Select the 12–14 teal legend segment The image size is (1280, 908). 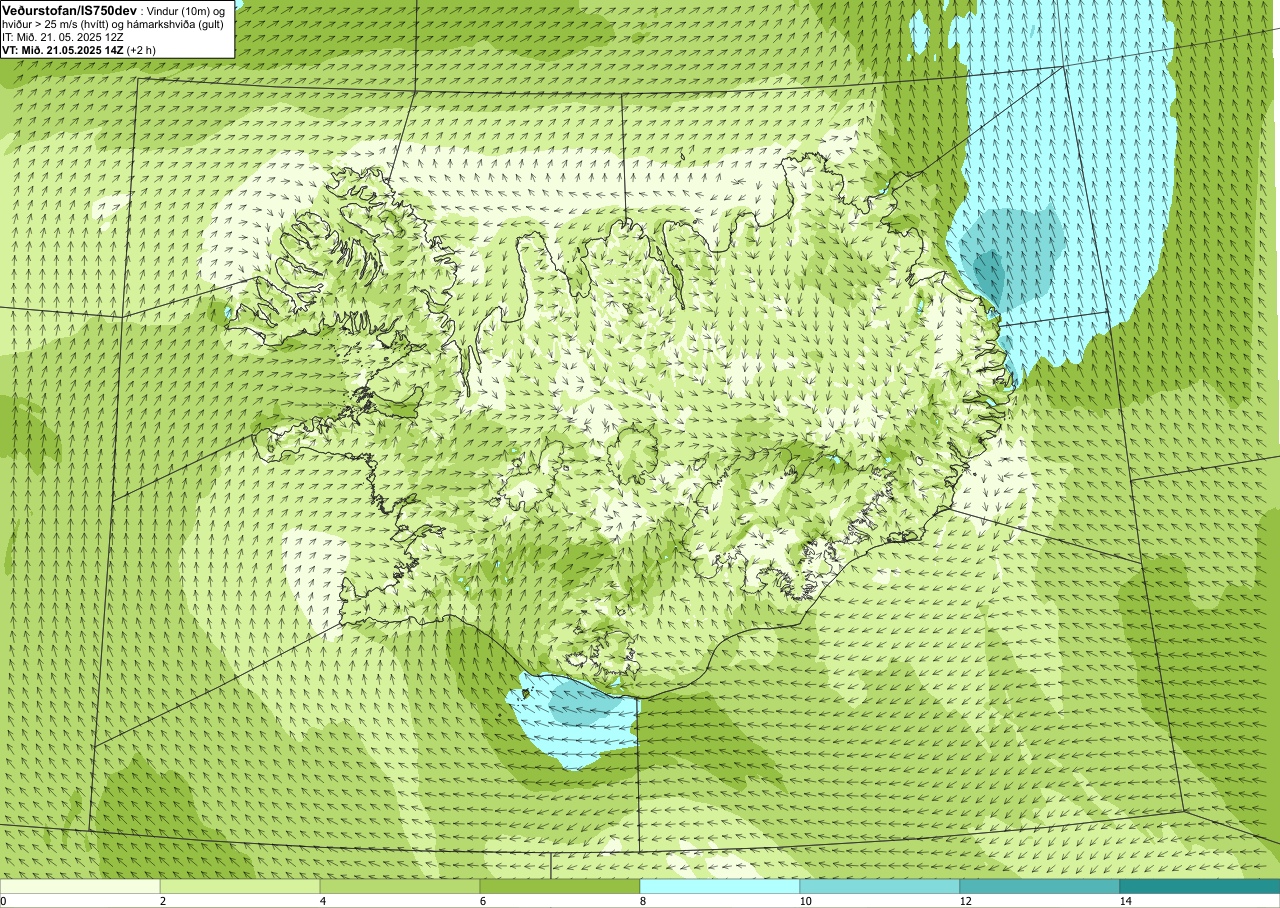tap(1040, 886)
